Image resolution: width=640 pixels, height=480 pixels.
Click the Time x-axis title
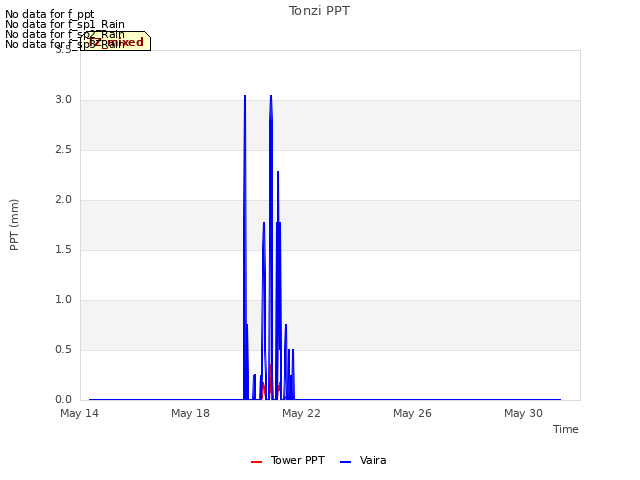pyautogui.click(x=566, y=429)
